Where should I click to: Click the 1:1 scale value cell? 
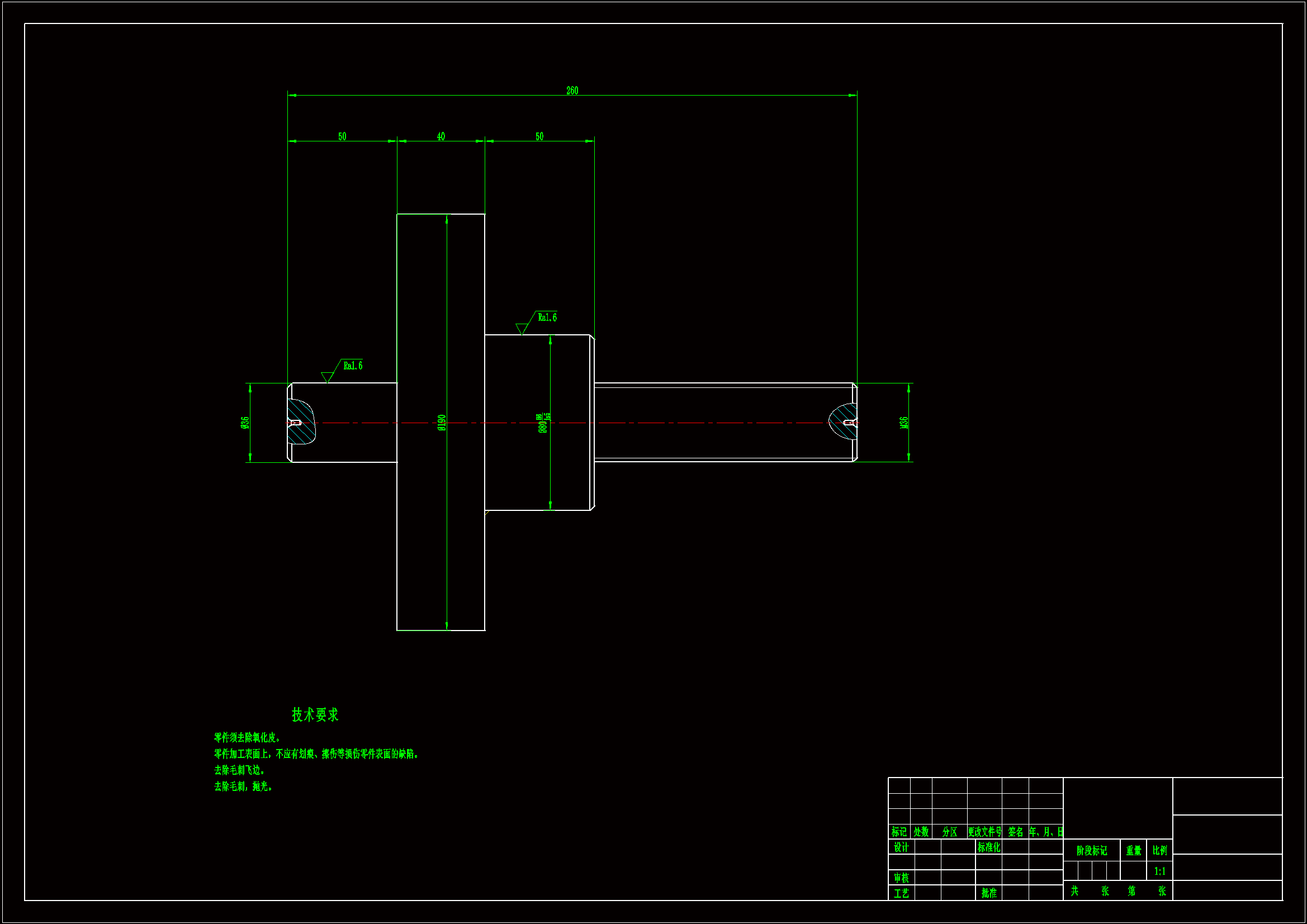click(1159, 871)
